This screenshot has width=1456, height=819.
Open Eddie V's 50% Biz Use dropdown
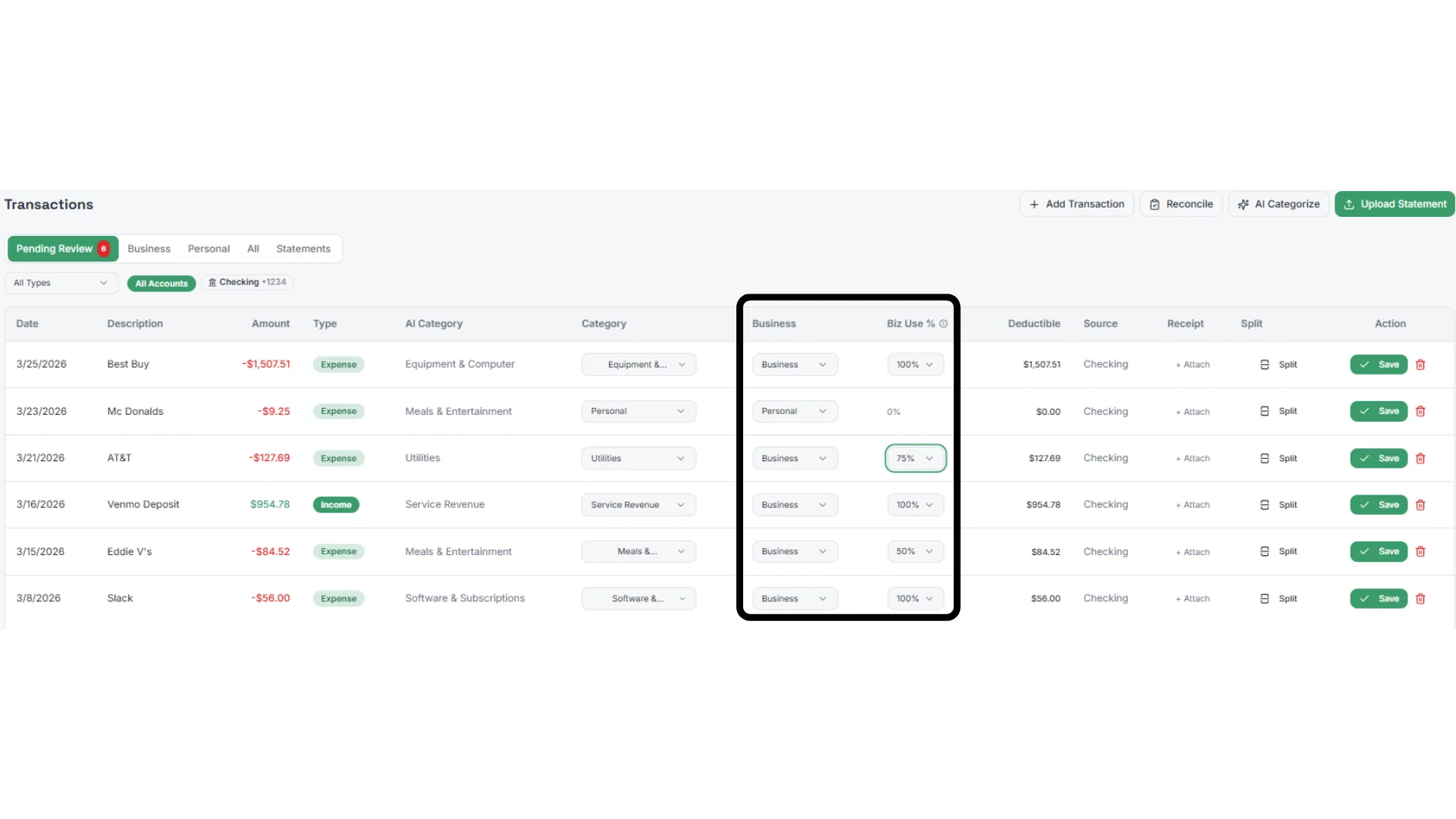(x=915, y=551)
